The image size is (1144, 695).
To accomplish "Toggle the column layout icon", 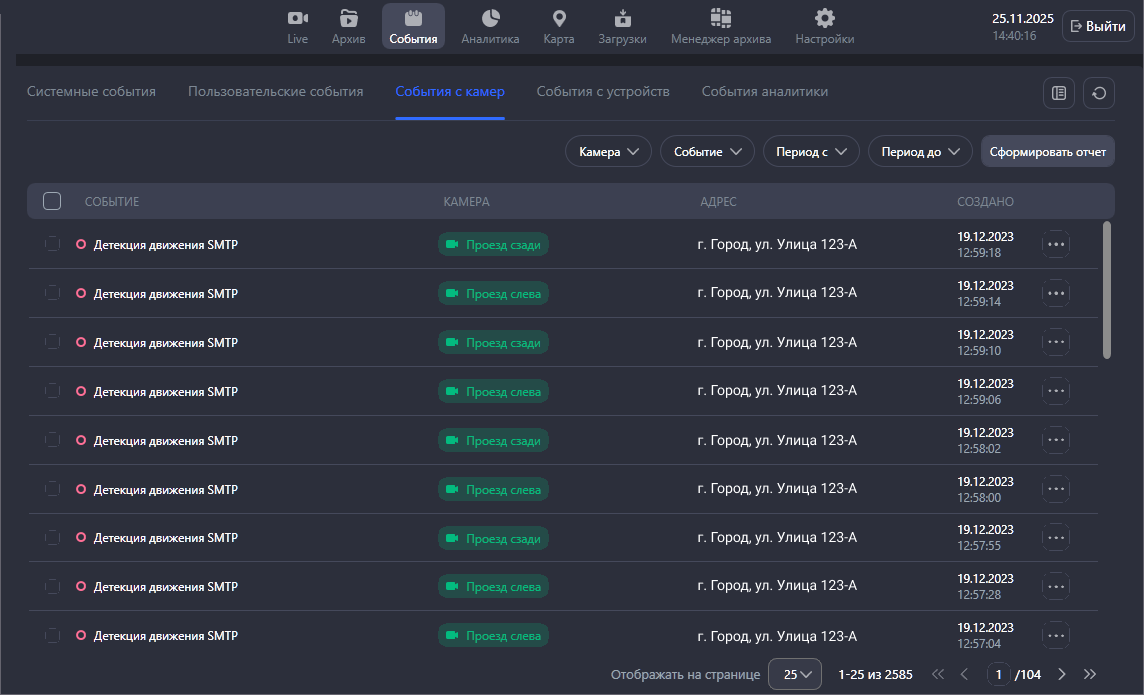I will 1058,93.
